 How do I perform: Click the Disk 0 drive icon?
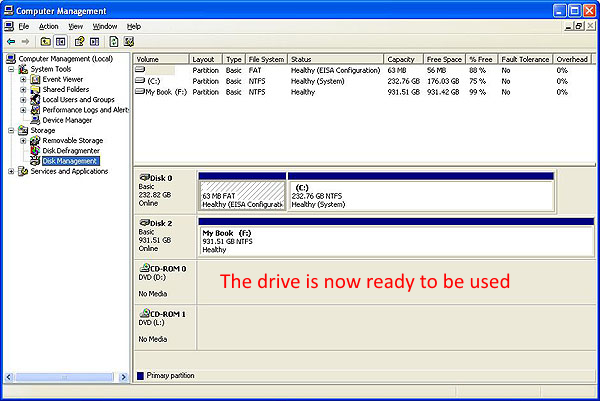click(144, 177)
